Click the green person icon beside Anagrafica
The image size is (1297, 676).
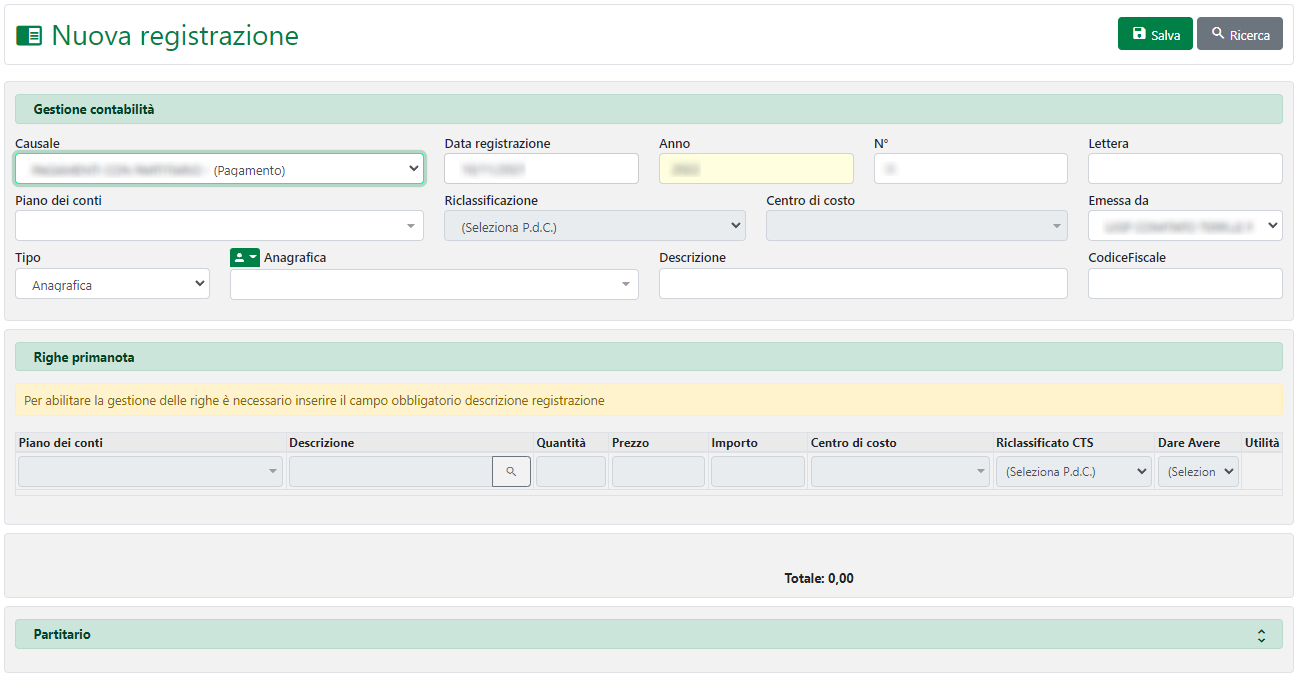(x=244, y=258)
